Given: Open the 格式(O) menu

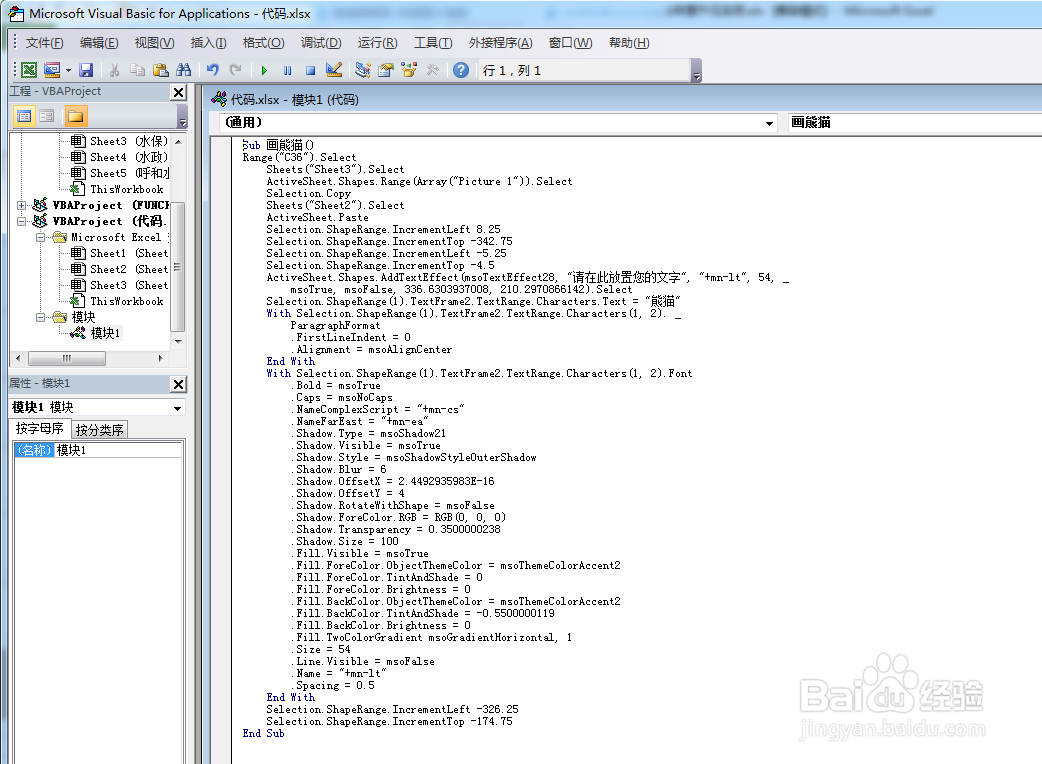Looking at the screenshot, I should point(263,43).
